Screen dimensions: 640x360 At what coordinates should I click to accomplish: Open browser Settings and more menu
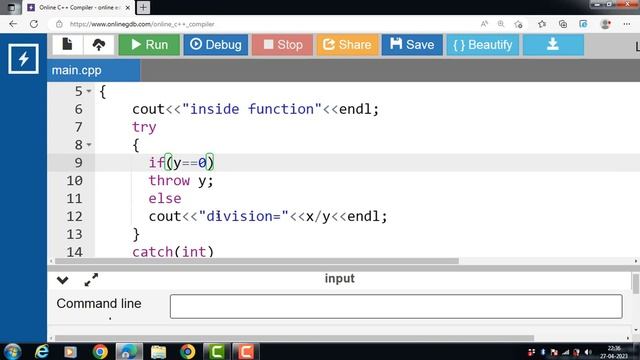tap(627, 24)
